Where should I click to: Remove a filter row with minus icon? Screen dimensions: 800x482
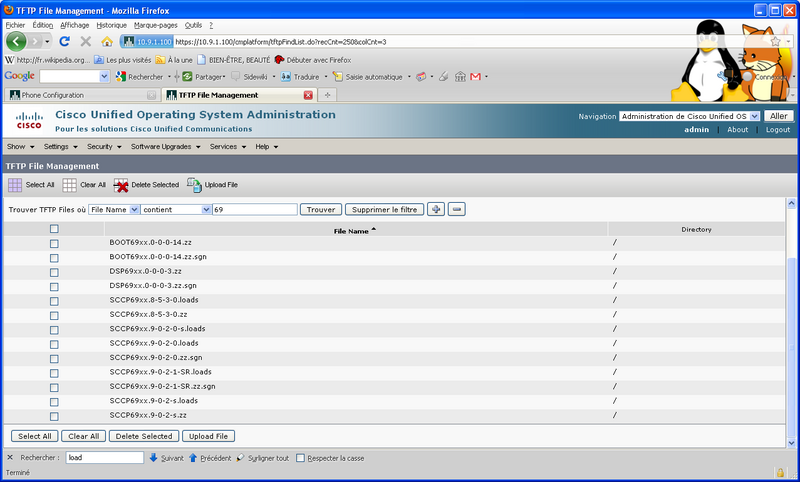point(457,209)
